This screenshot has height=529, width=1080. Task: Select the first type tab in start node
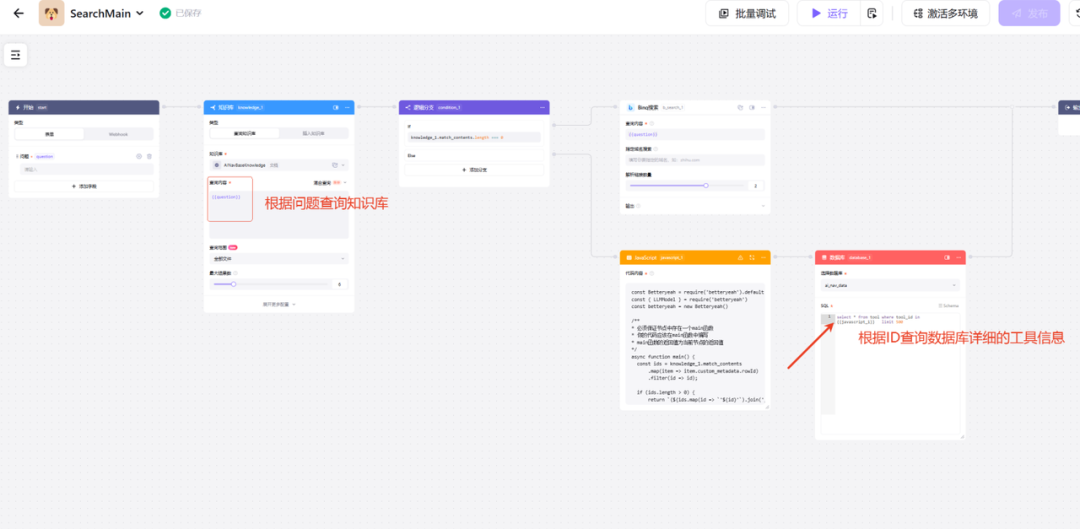(x=49, y=134)
